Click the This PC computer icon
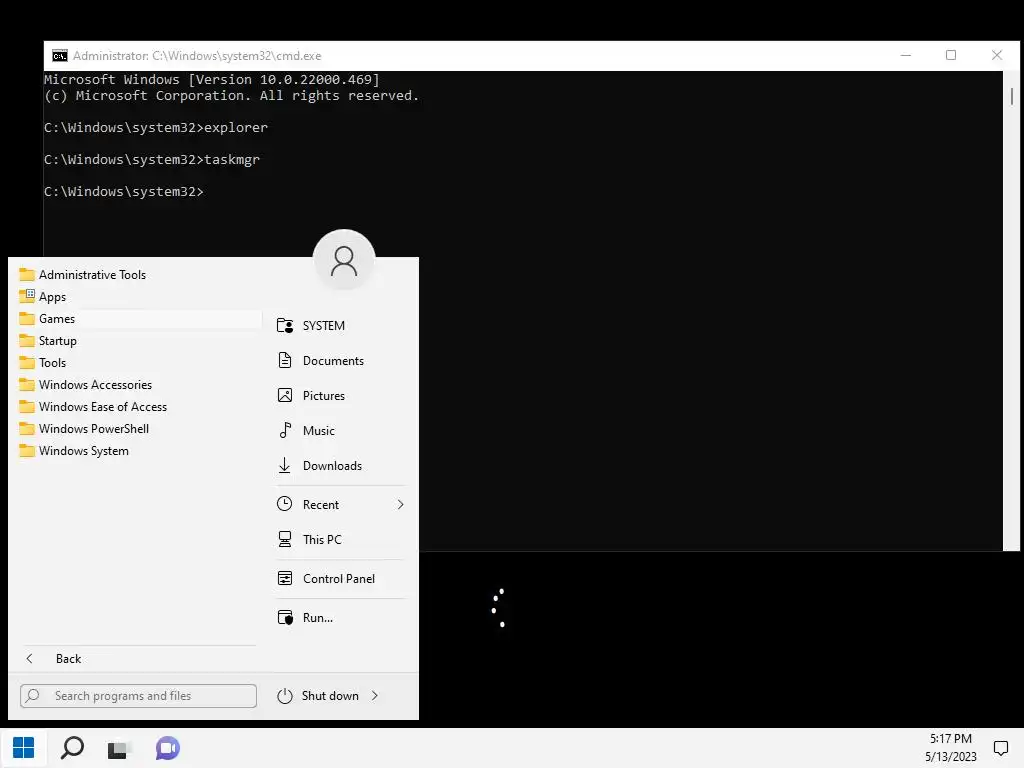 pyautogui.click(x=285, y=539)
